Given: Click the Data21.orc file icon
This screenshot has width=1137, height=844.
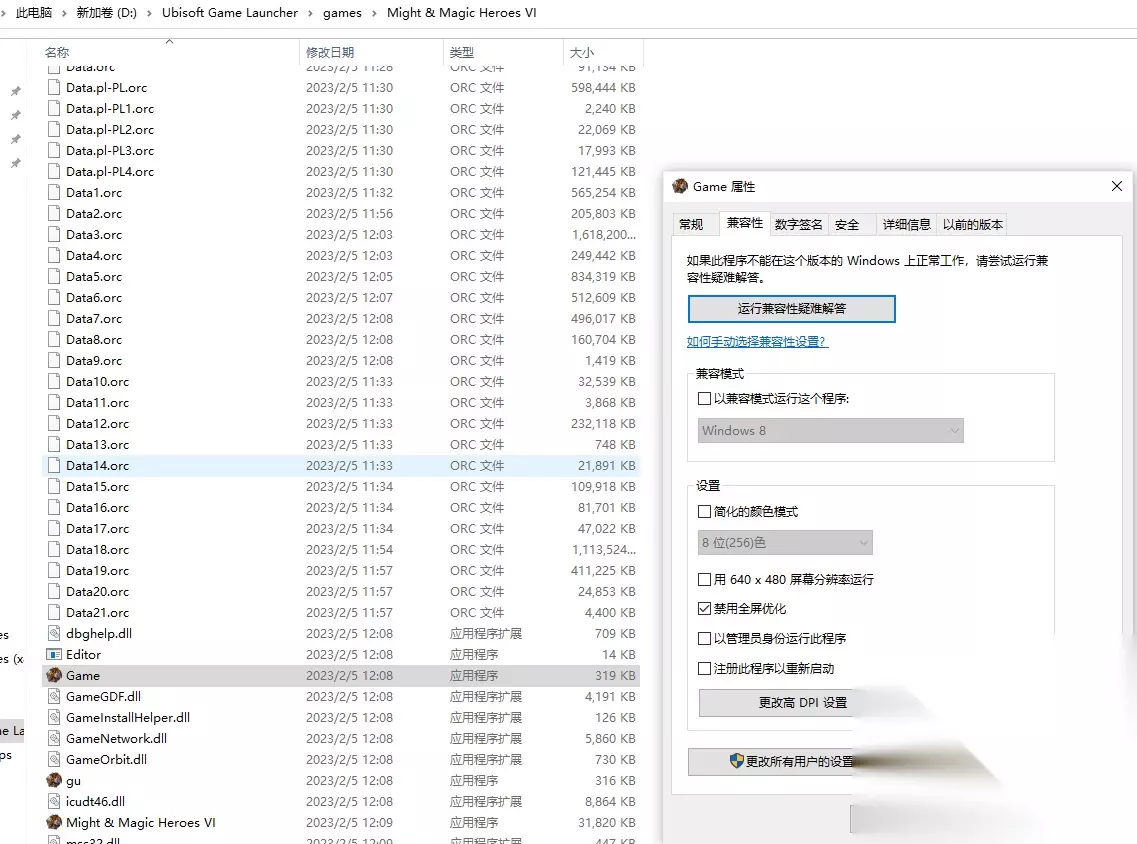Looking at the screenshot, I should click(54, 613).
